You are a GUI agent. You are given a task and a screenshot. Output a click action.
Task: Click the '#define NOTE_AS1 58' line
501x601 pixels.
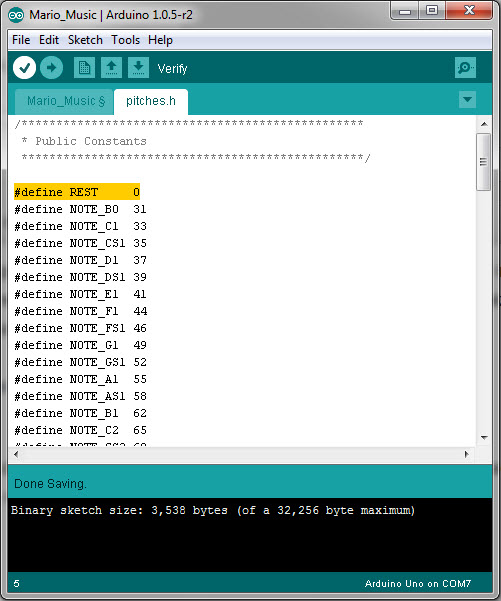pyautogui.click(x=80, y=396)
